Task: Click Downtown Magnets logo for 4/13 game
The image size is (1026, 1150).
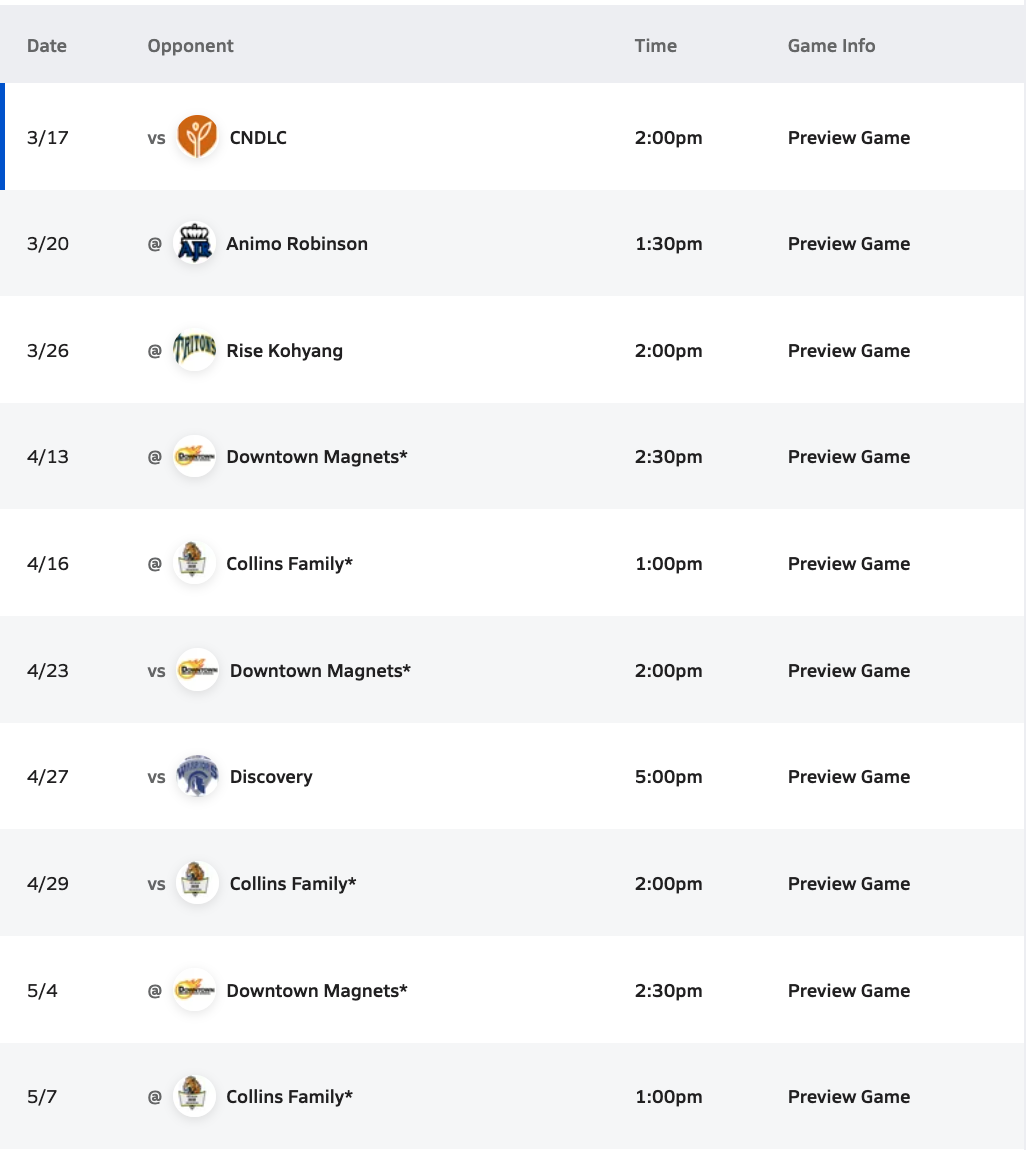Action: pos(194,457)
